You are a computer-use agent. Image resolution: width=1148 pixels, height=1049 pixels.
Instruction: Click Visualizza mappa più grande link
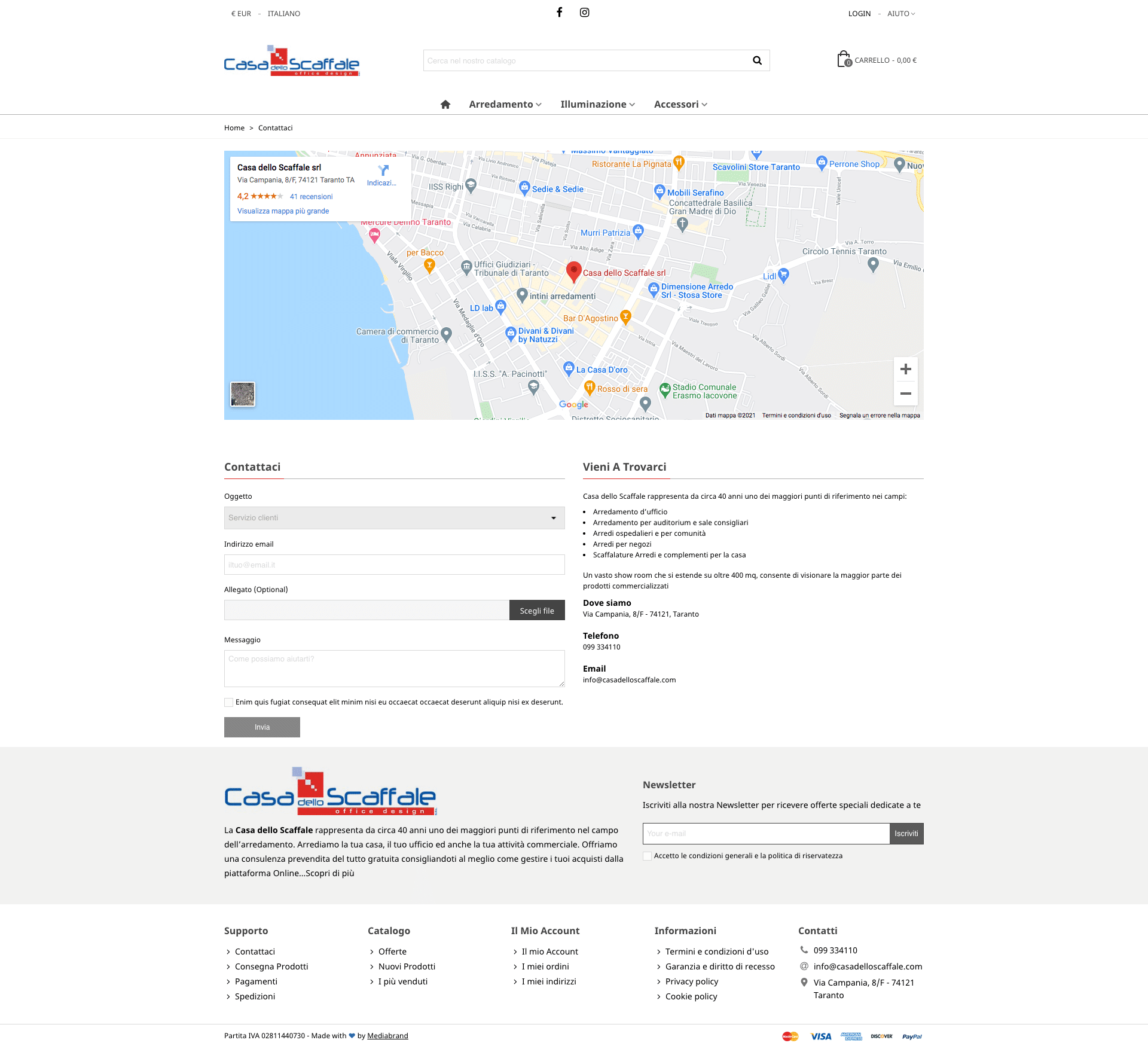(283, 211)
